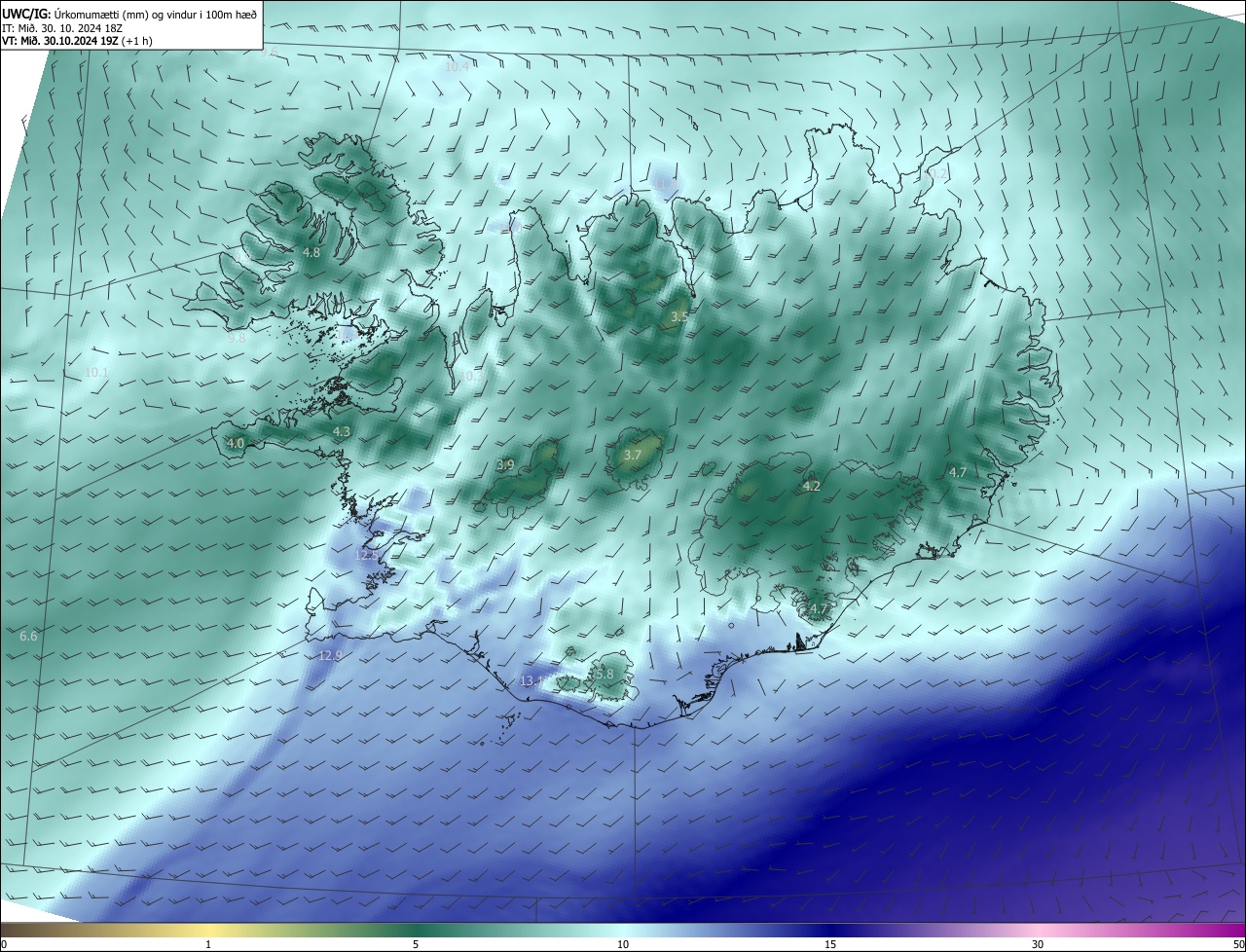Click the 3.9 value near the glacier outline

point(505,465)
